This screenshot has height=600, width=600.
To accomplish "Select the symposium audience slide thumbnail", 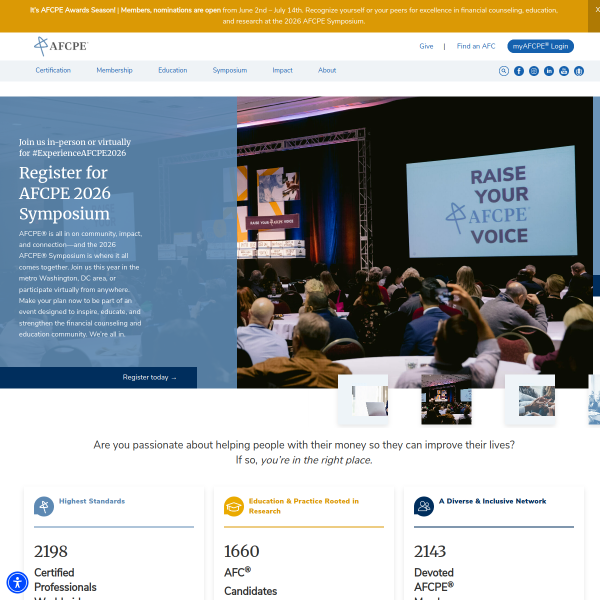I will 446,400.
